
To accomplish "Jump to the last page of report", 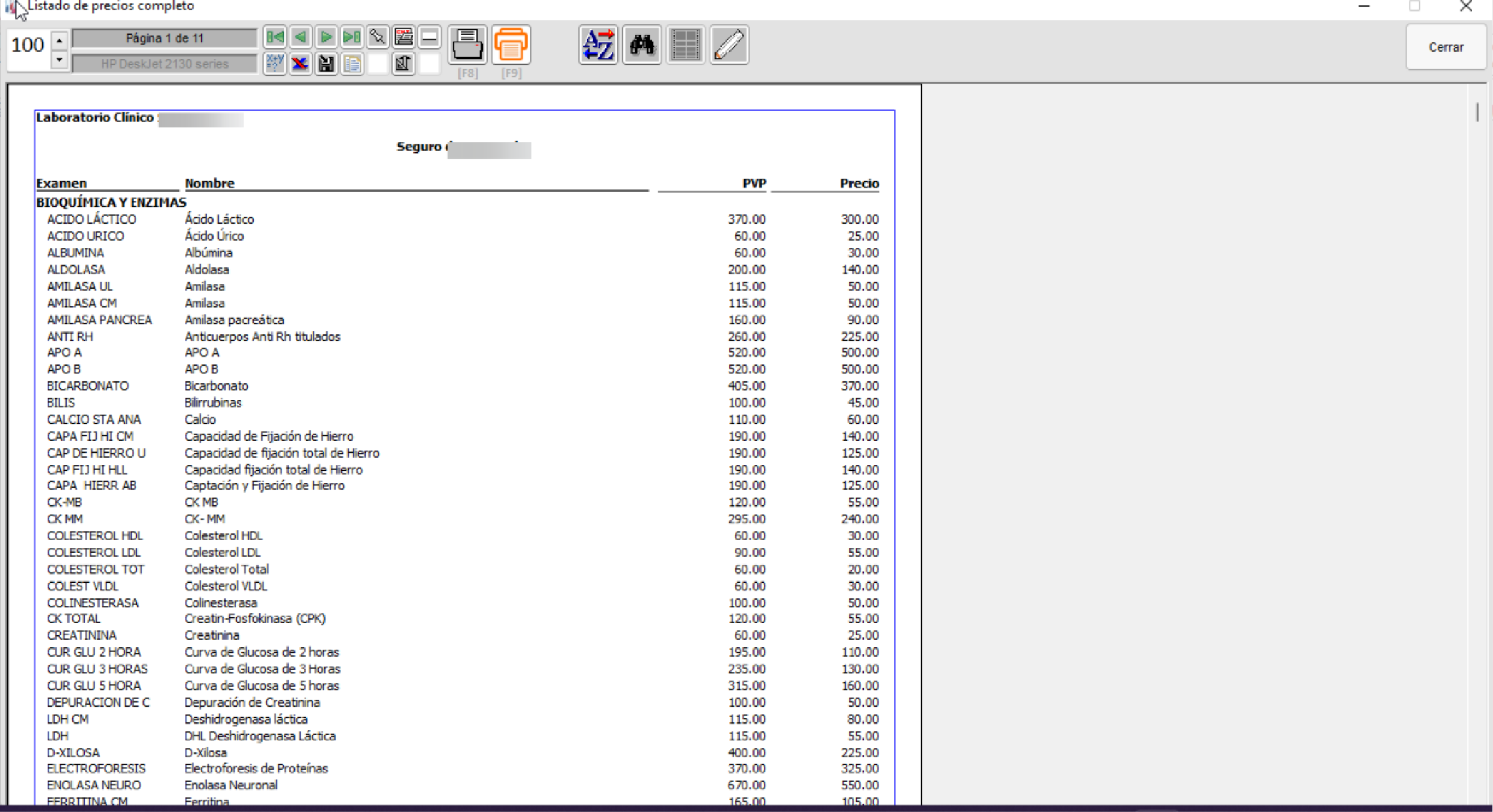I will [x=352, y=38].
